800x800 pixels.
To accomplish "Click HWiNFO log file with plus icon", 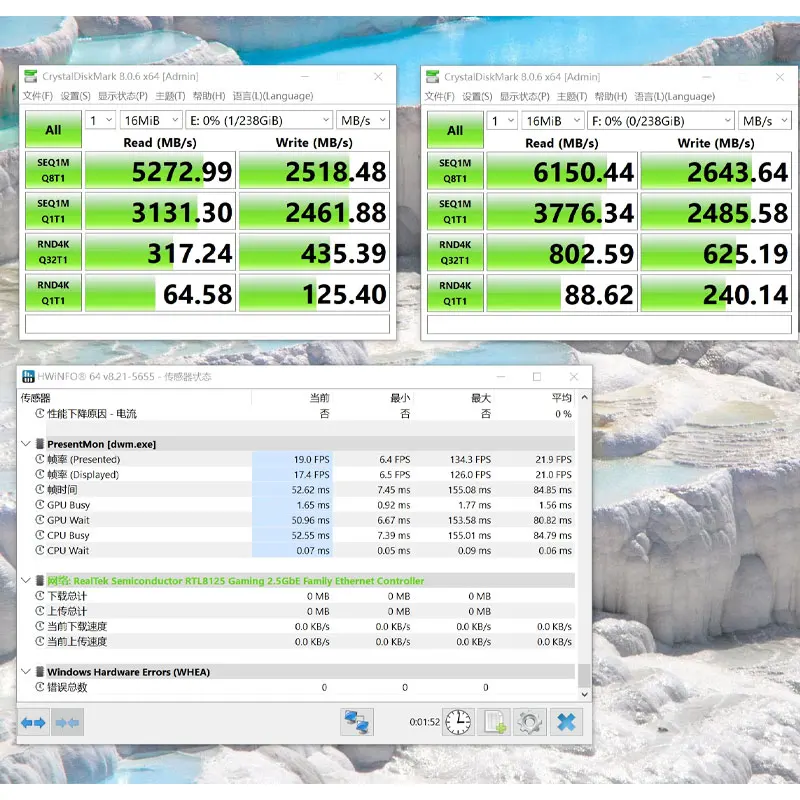I will tap(494, 722).
